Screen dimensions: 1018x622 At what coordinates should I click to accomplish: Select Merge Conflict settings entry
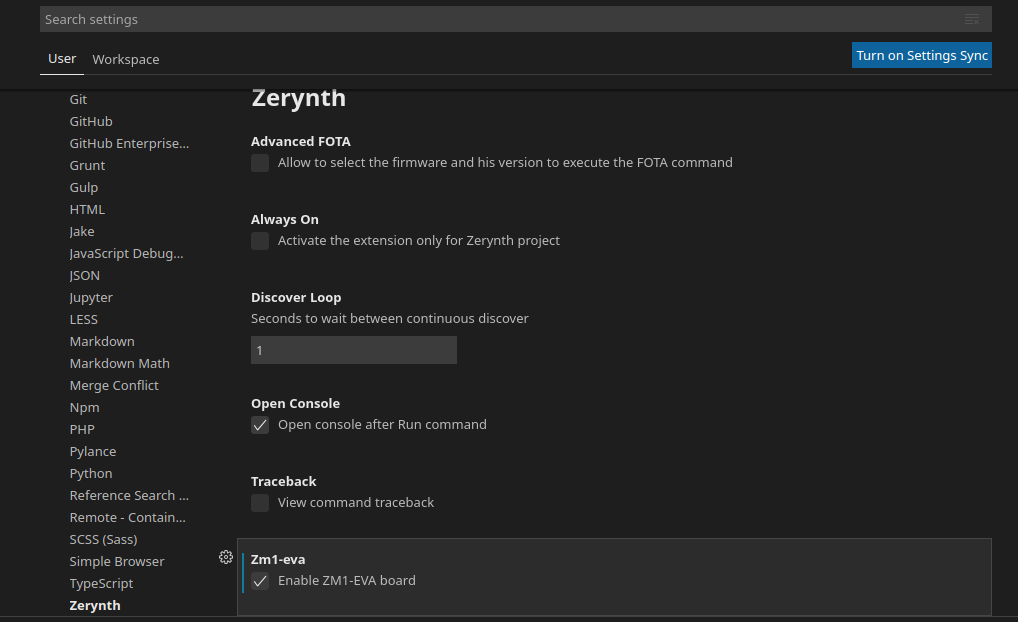coord(114,386)
